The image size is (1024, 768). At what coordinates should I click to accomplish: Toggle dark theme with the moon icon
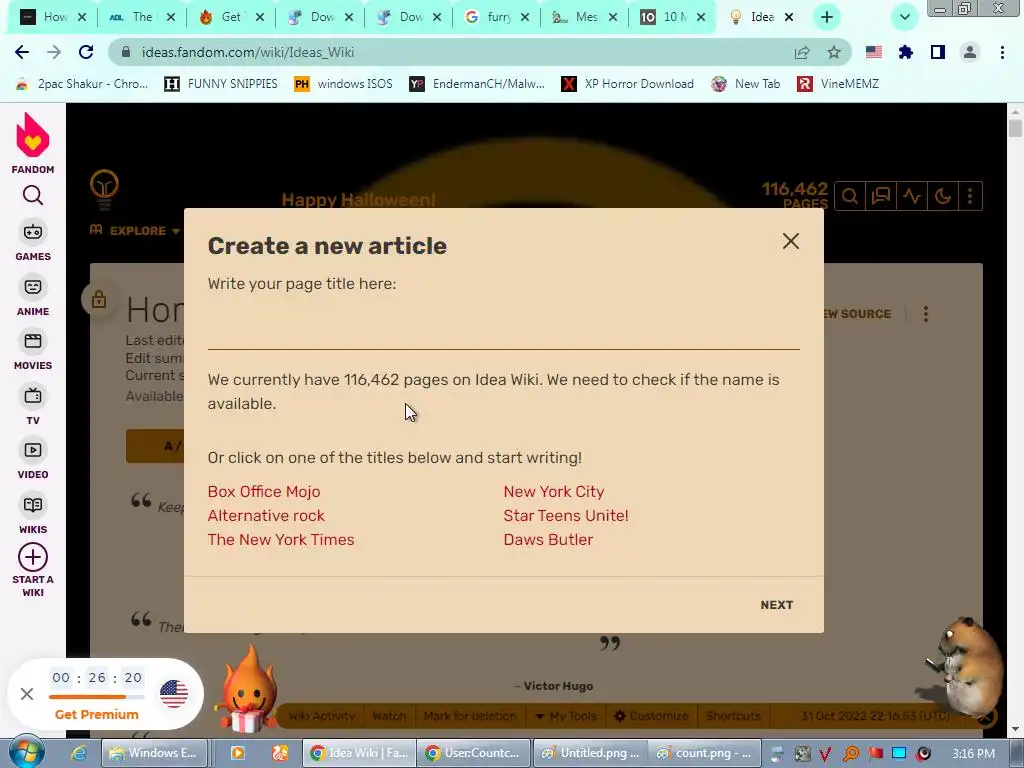(x=943, y=196)
